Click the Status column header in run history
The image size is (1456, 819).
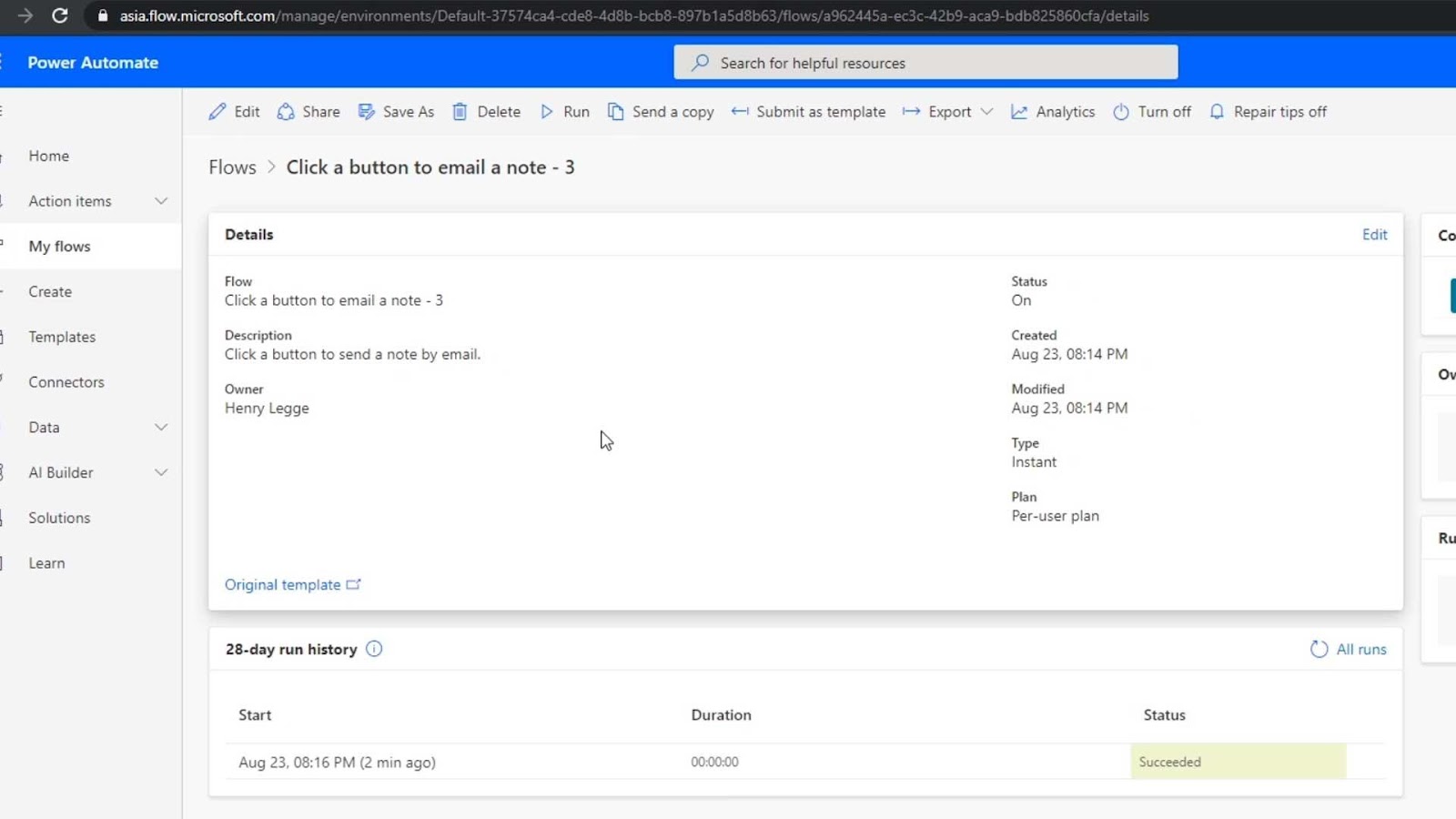1164,715
